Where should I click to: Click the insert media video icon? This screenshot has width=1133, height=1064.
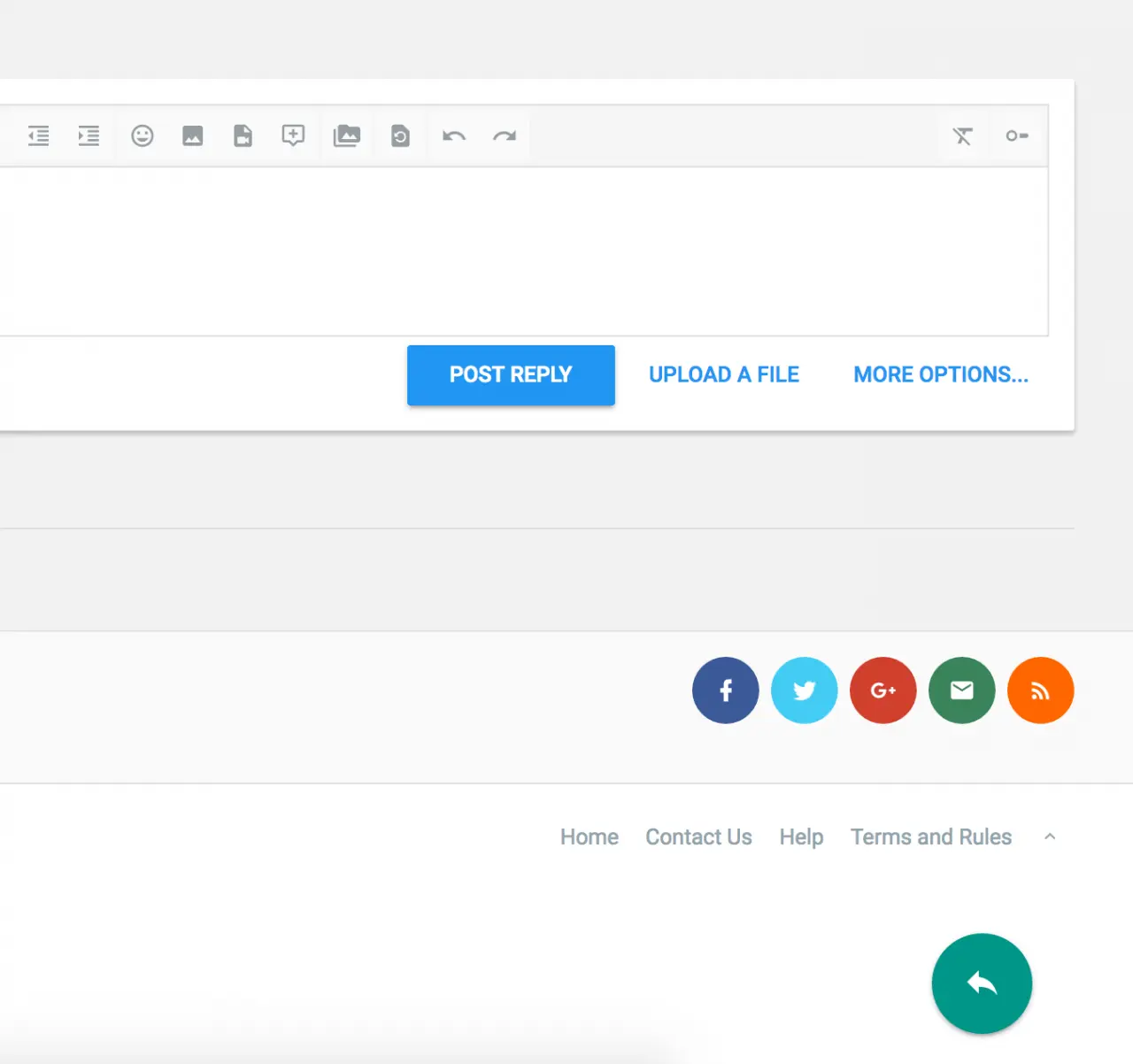[243, 135]
